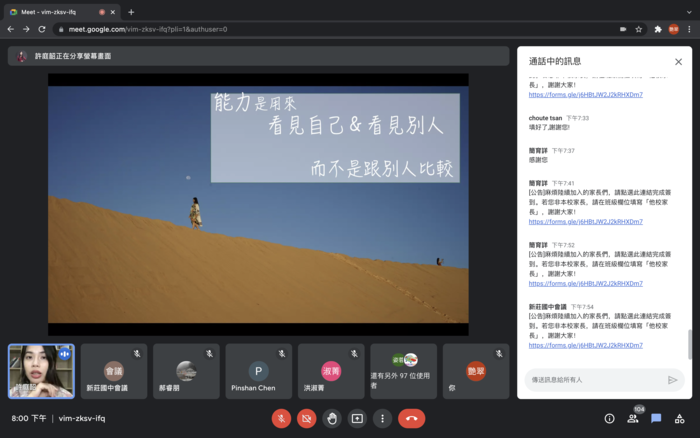Open the forms link under the 7:52 announcement
The image size is (700, 438).
pos(586,284)
